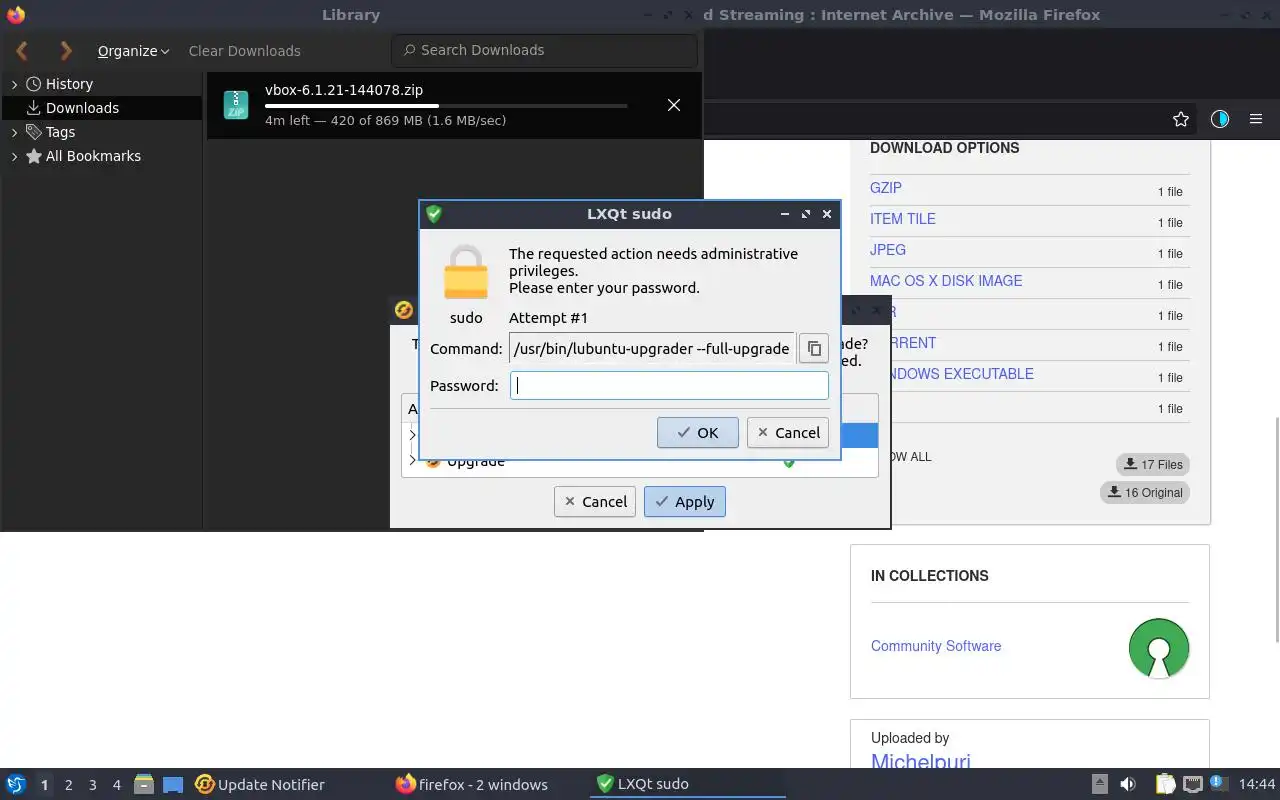Switch to virtual desktop 2
This screenshot has width=1280, height=800.
(68, 785)
